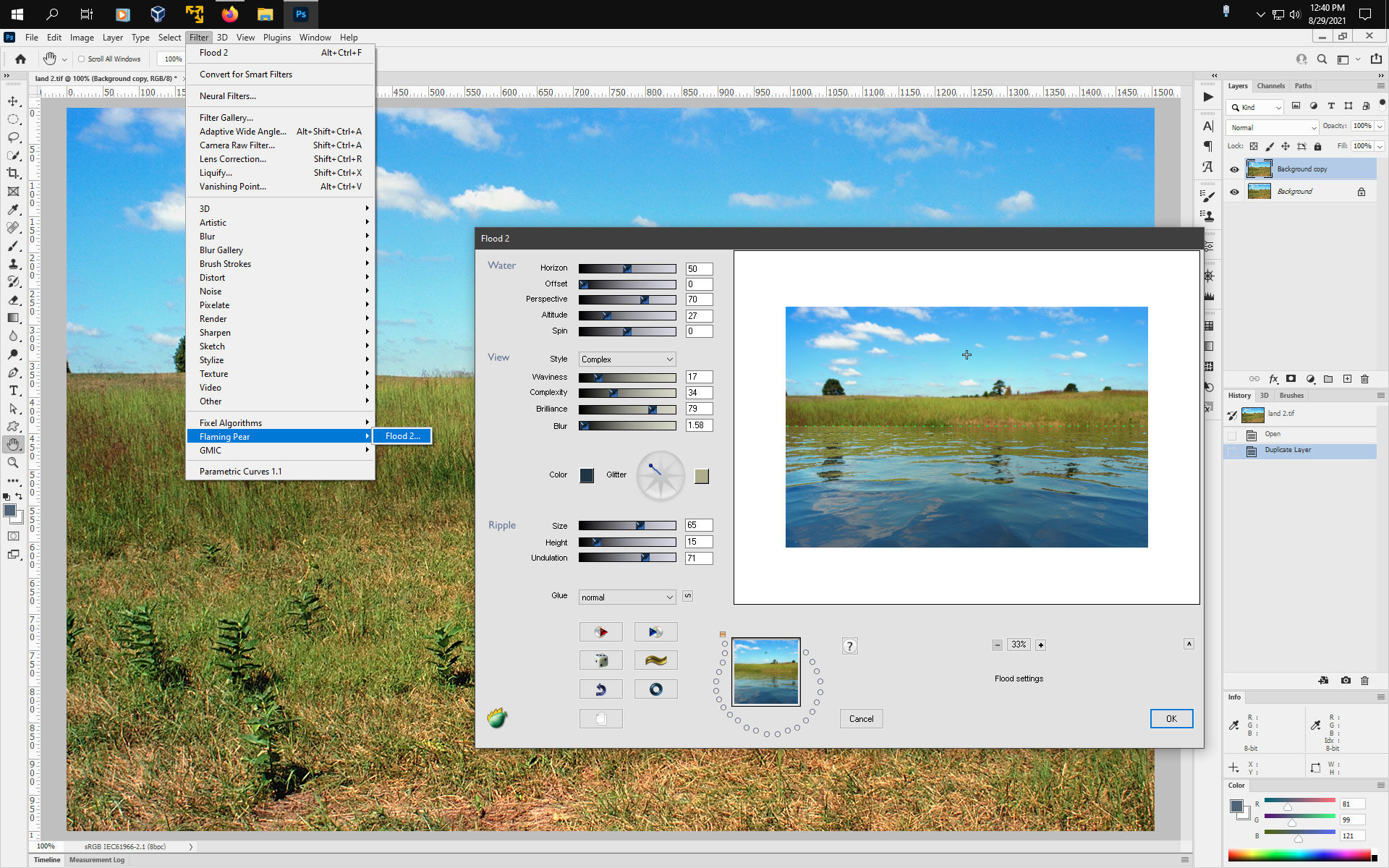Enable the lock position toggle in Layers panel
This screenshot has height=868, width=1389.
pos(1286,146)
